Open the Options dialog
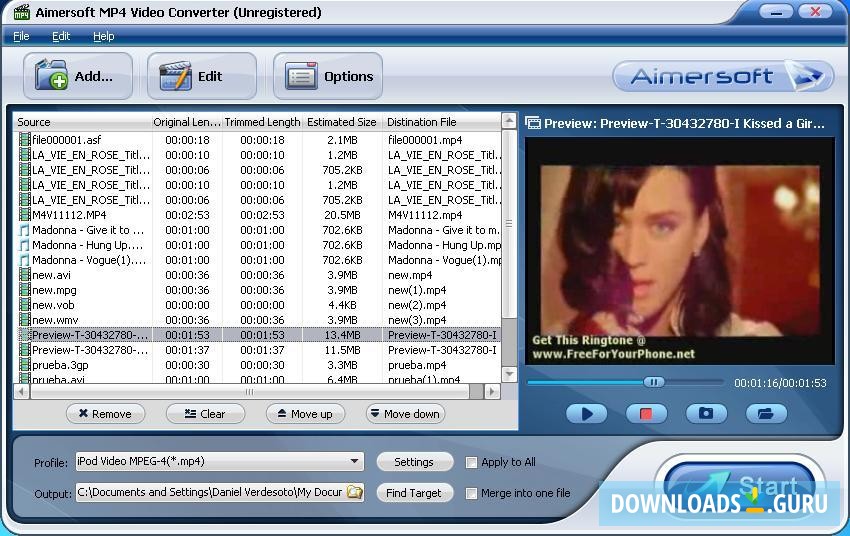Screen dimensions: 850x536 coord(328,76)
